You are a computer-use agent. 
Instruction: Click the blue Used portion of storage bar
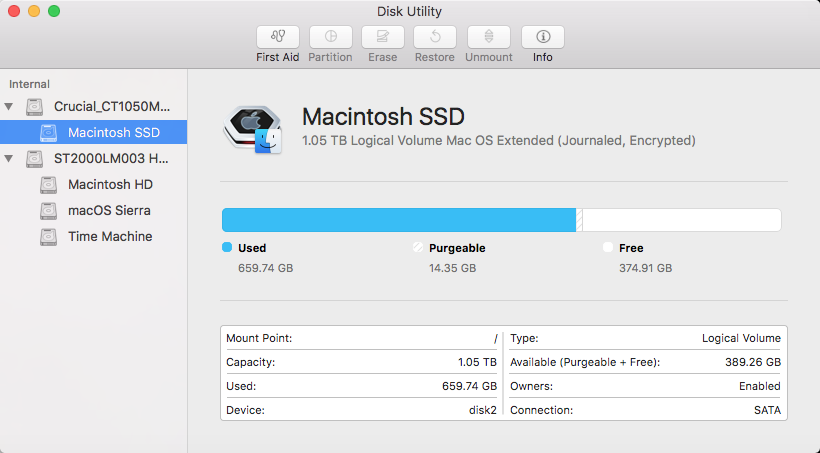pos(398,220)
